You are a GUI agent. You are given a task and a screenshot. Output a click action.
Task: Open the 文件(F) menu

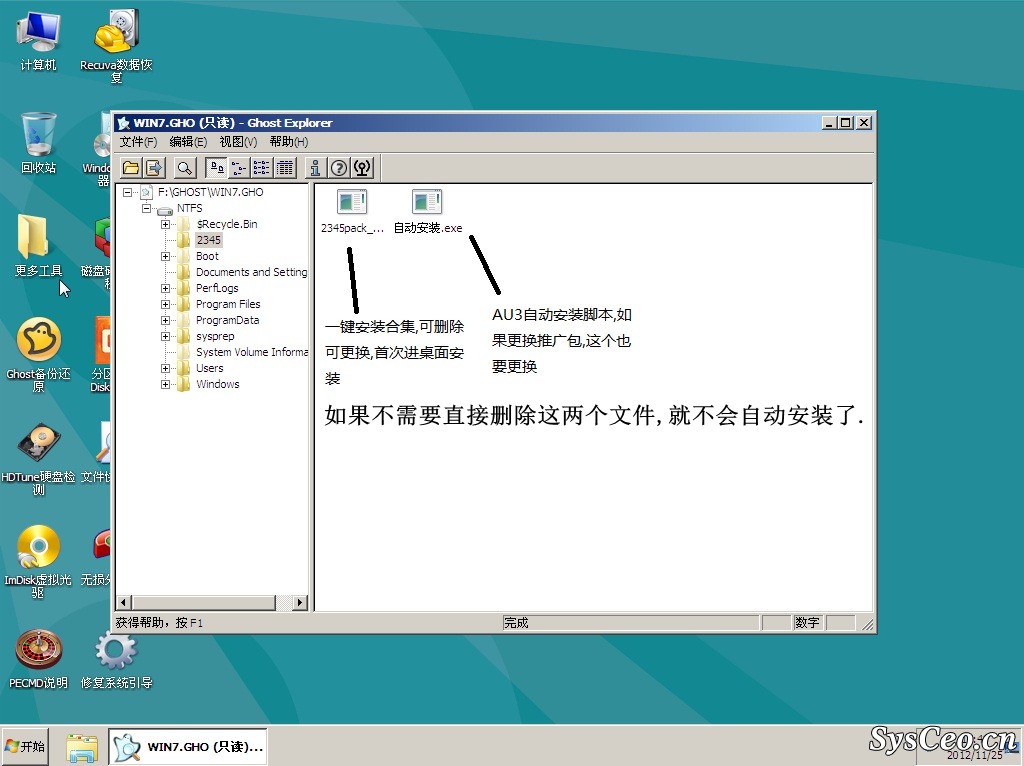pyautogui.click(x=138, y=142)
